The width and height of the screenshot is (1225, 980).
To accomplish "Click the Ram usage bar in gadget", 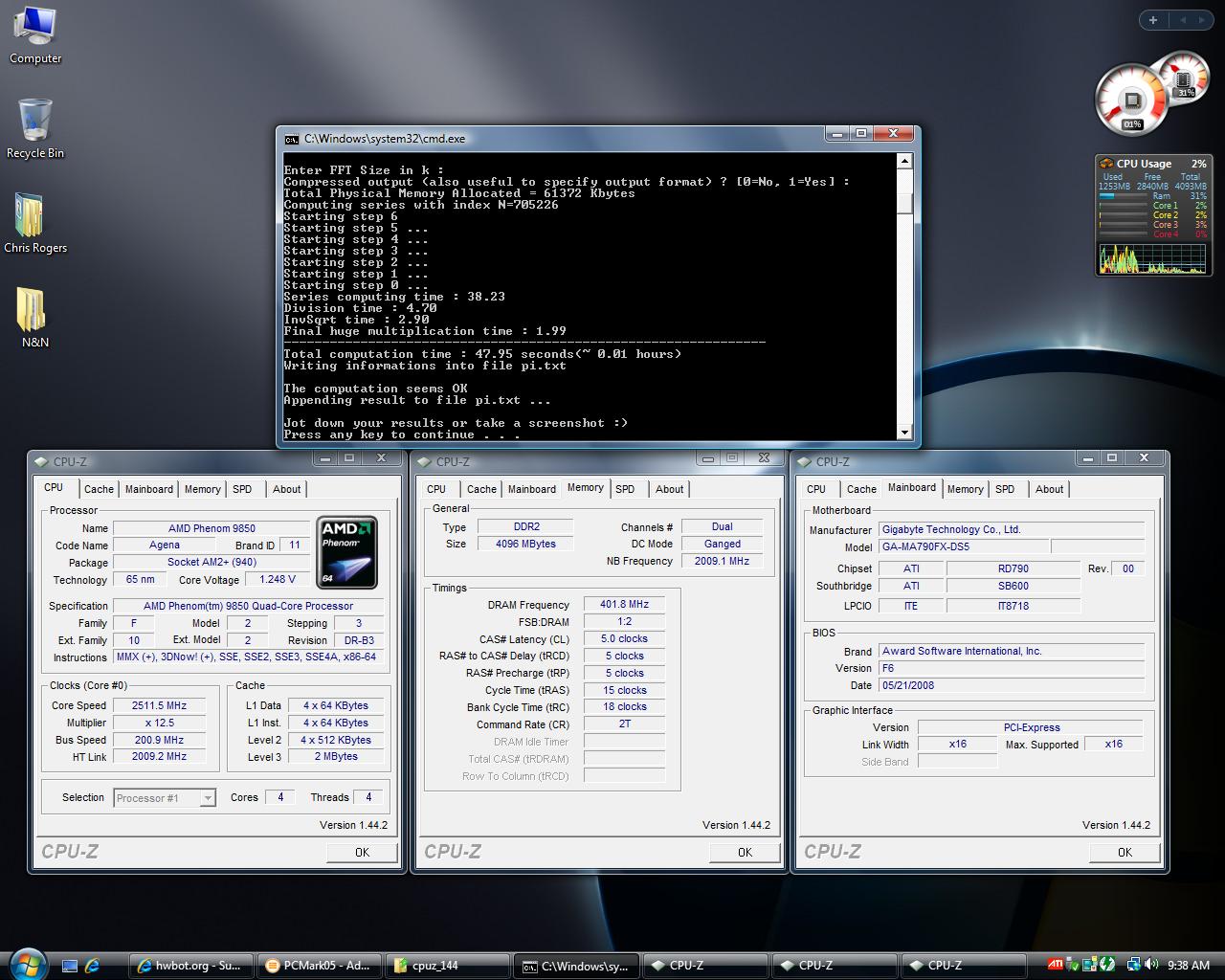I will (1124, 196).
